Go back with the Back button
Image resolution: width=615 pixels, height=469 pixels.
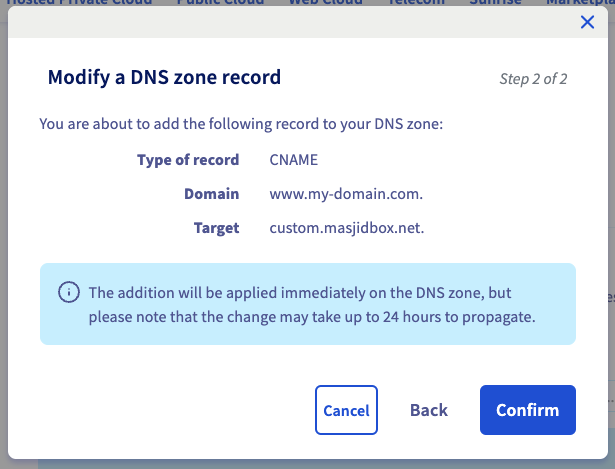point(429,410)
